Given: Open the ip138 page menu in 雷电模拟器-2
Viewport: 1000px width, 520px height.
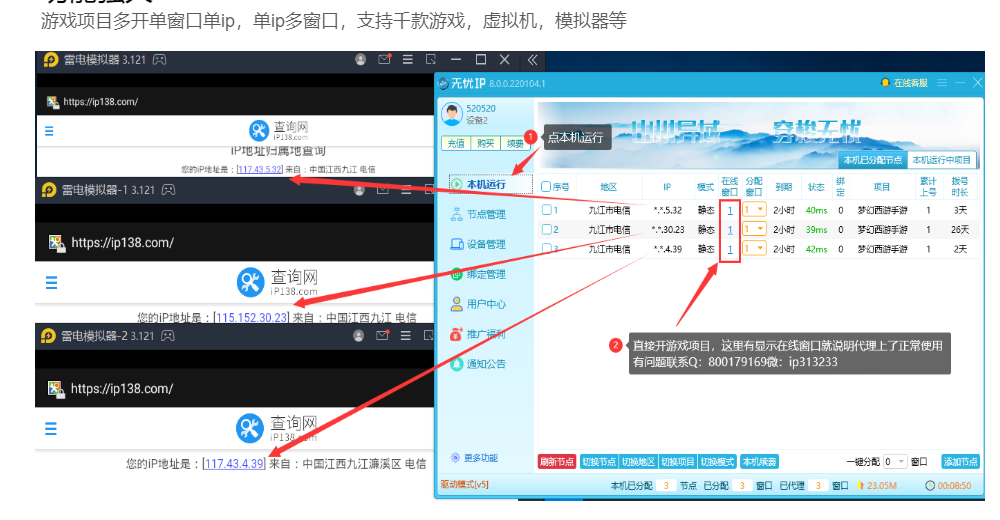Looking at the screenshot, I should tap(50, 429).
